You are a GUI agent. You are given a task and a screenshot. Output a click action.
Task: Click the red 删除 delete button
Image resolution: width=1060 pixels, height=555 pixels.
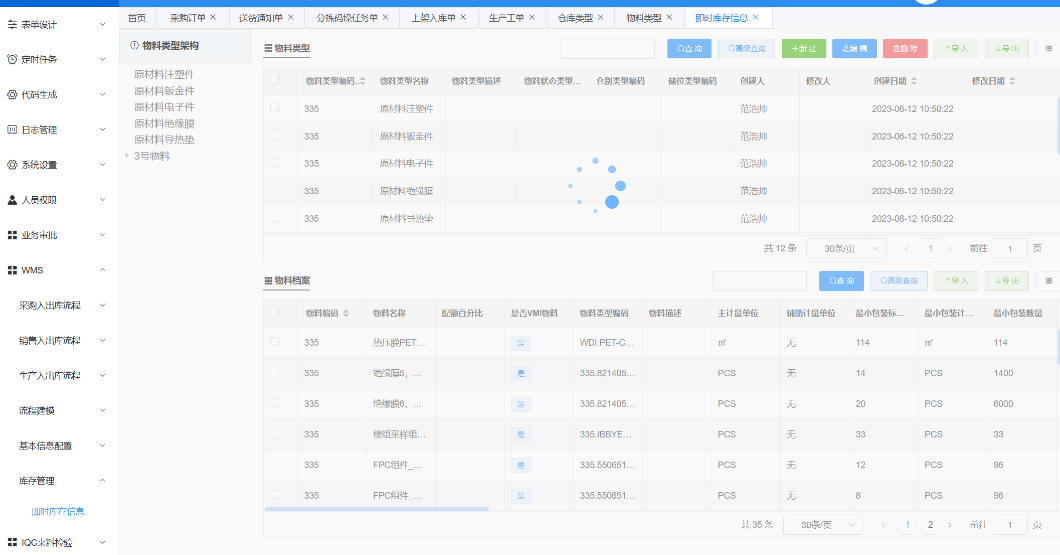[x=905, y=49]
